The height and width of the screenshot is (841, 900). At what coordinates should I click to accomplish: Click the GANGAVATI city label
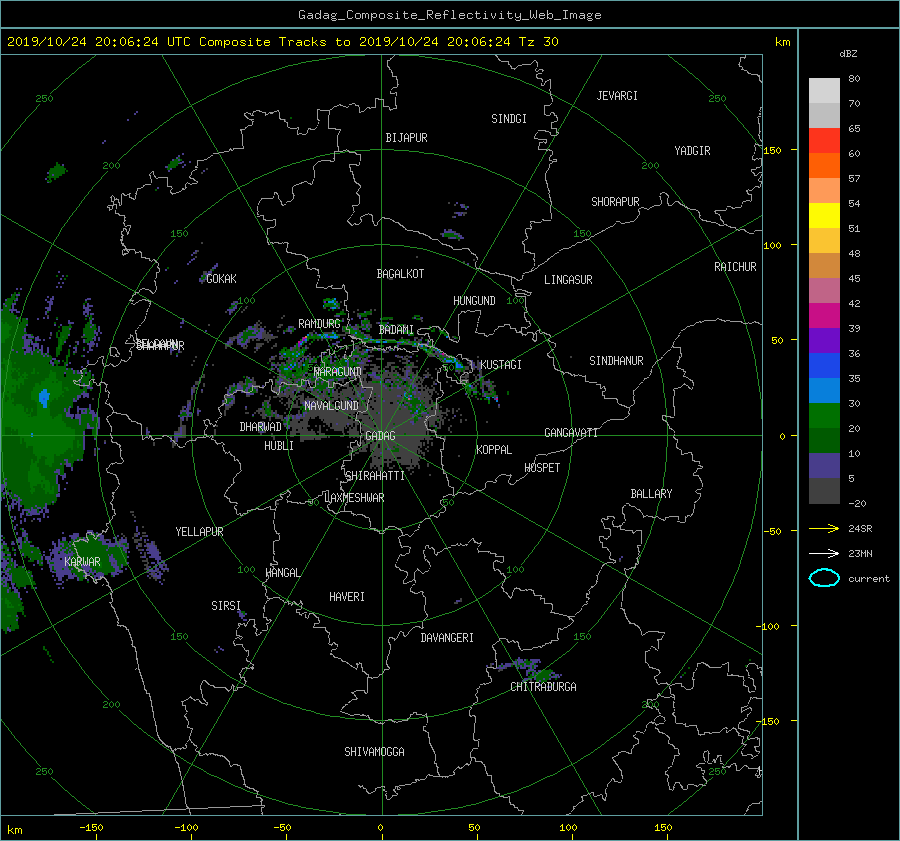pyautogui.click(x=571, y=433)
